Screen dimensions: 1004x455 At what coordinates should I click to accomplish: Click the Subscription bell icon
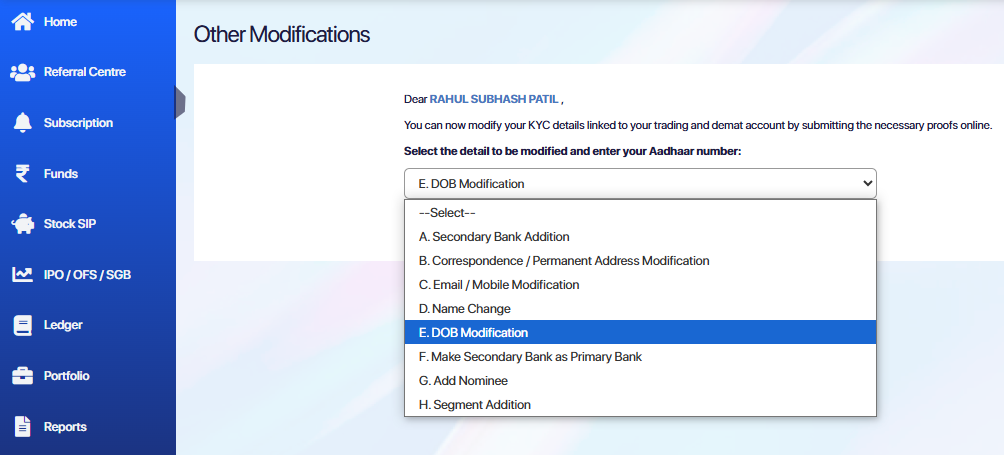coord(22,123)
